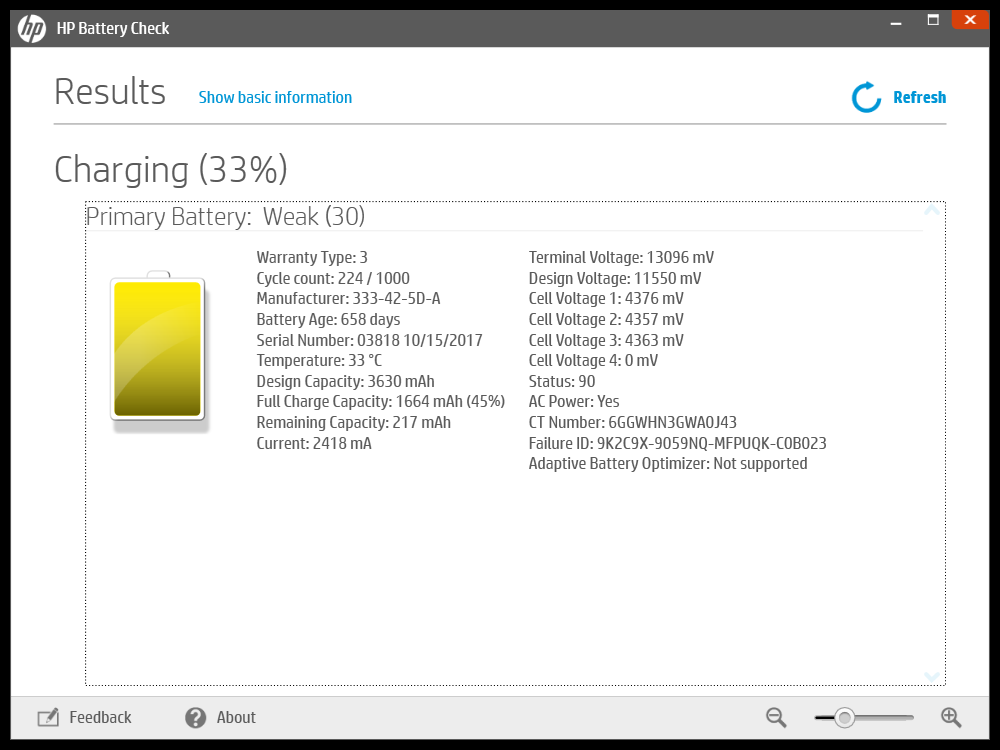This screenshot has width=1000, height=750.
Task: Select Battery Age: 658 days text
Action: tap(328, 320)
